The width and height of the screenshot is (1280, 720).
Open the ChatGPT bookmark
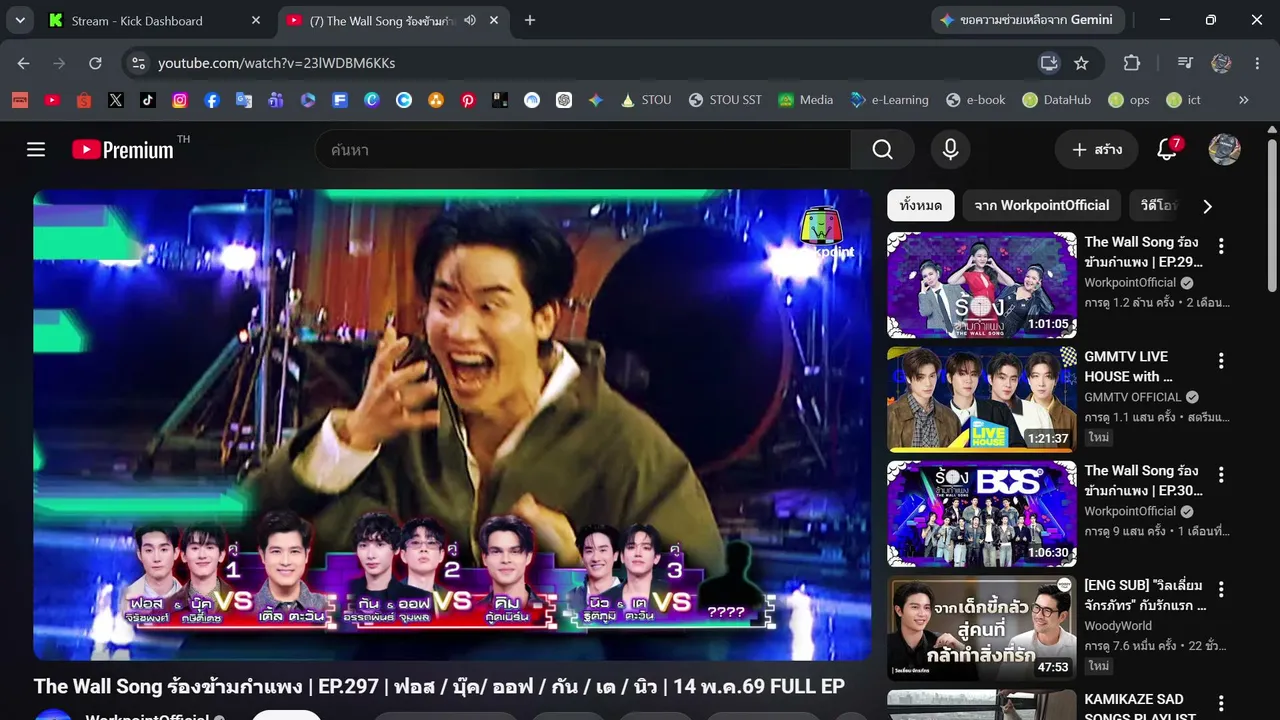[564, 100]
